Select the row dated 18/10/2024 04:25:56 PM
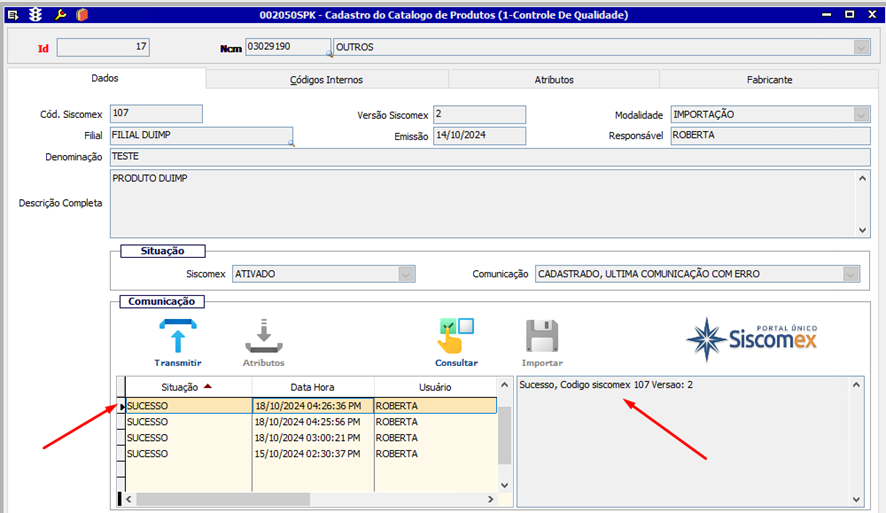 pos(311,422)
